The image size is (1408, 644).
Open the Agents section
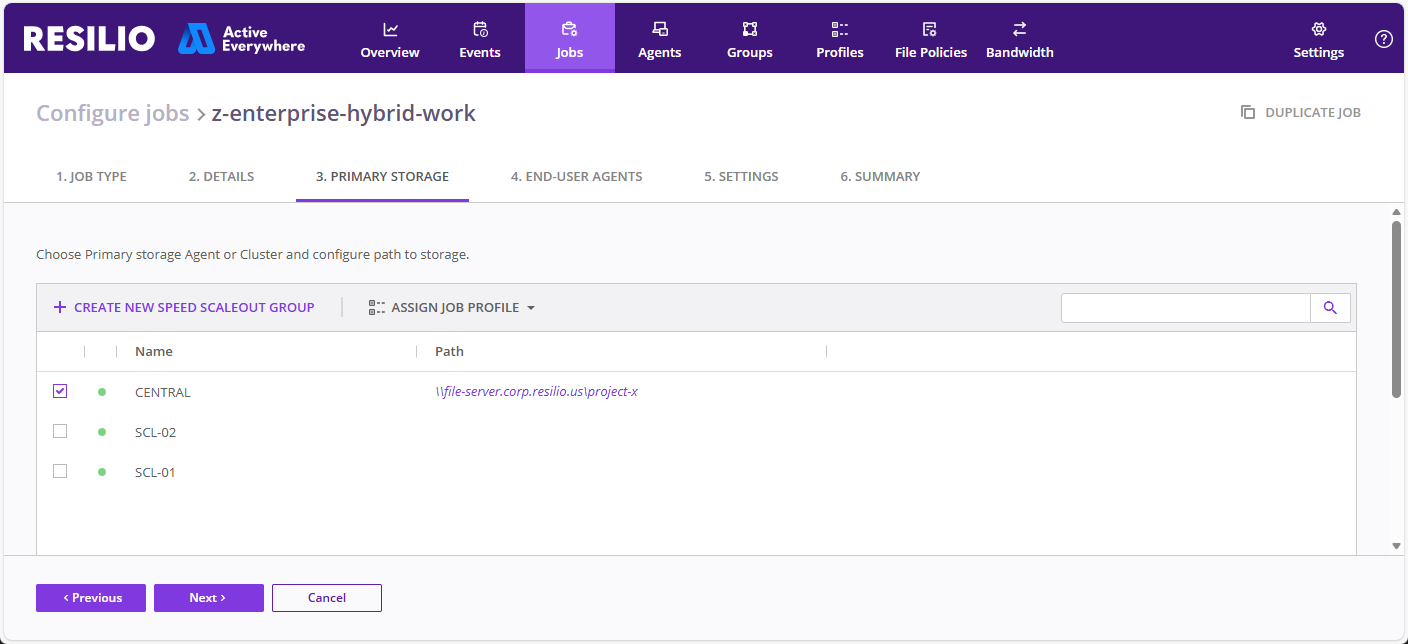click(660, 39)
